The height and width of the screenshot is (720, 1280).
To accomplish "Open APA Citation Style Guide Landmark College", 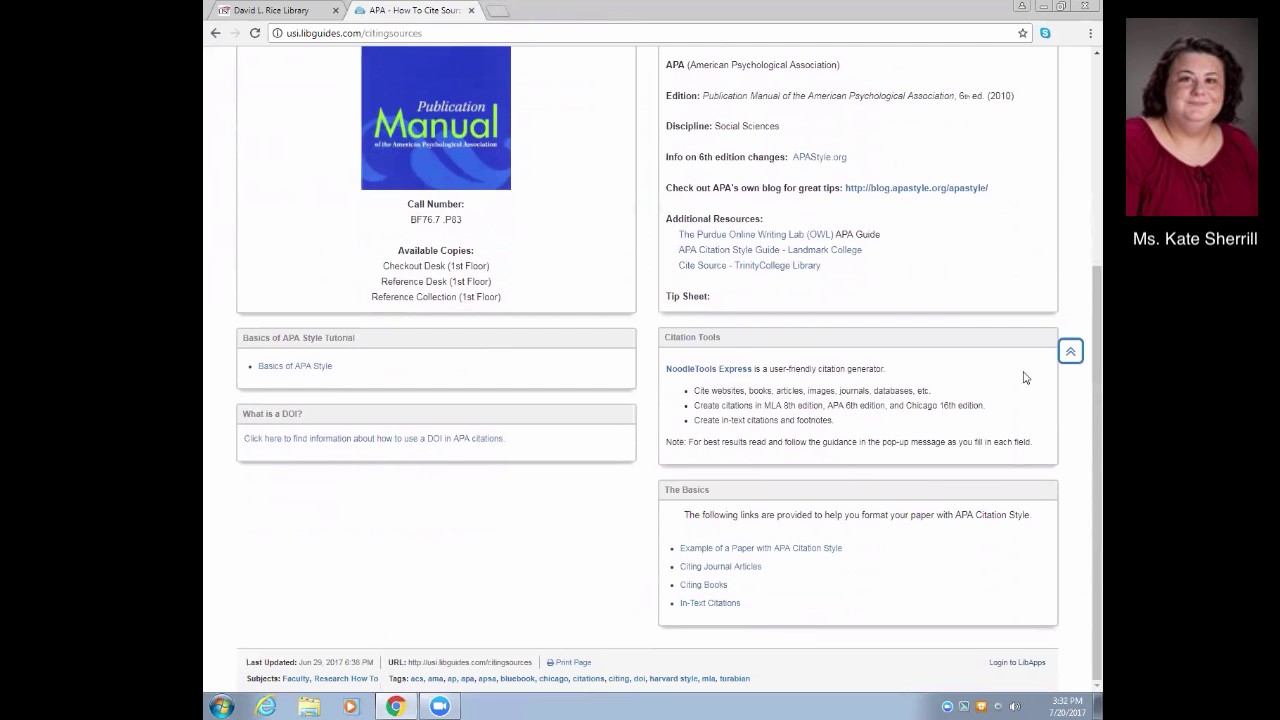I will pos(770,250).
